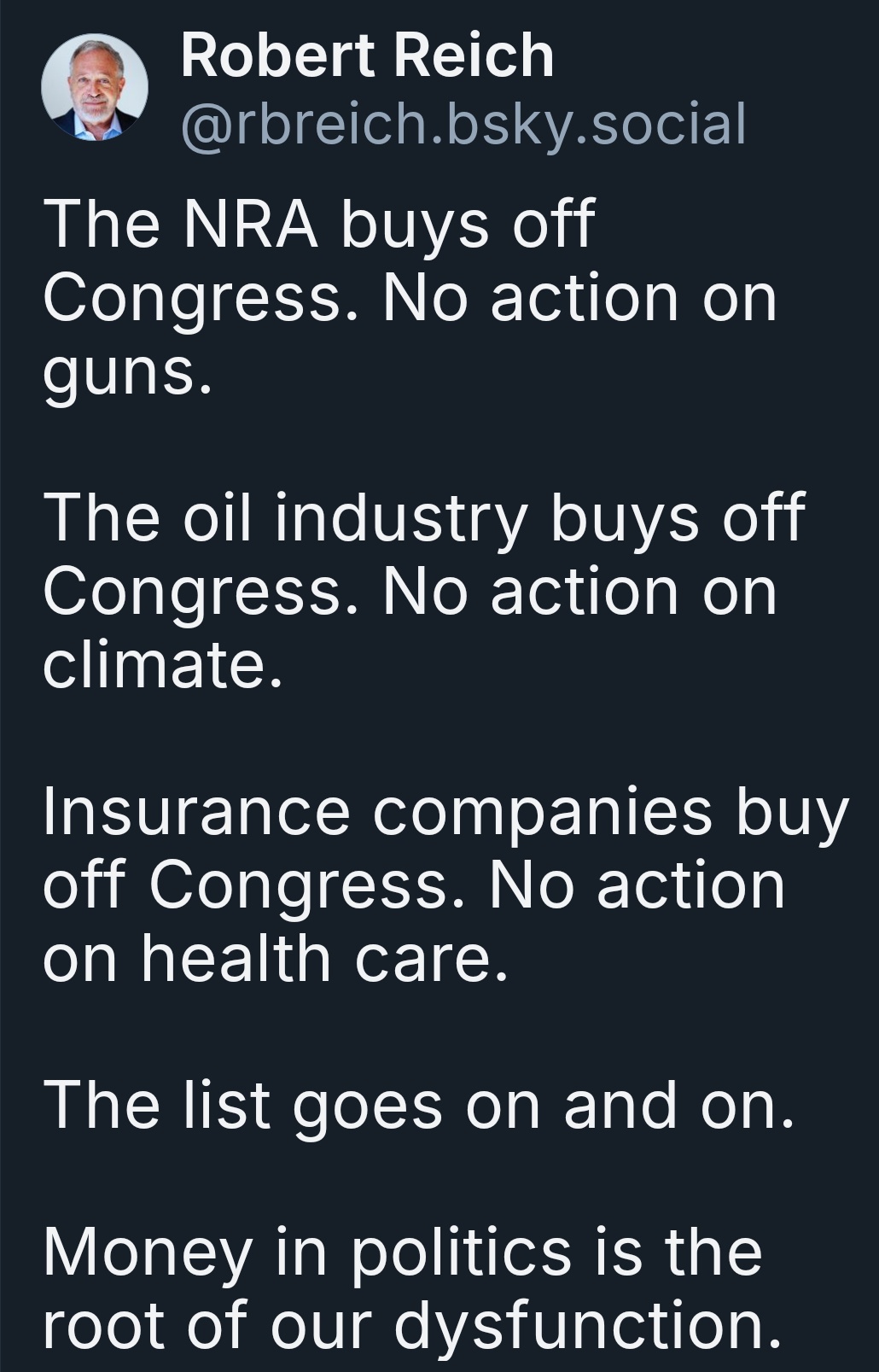Open Robert Reich's profile avatar photo
Image resolution: width=879 pixels, height=1372 pixels.
pos(95,88)
